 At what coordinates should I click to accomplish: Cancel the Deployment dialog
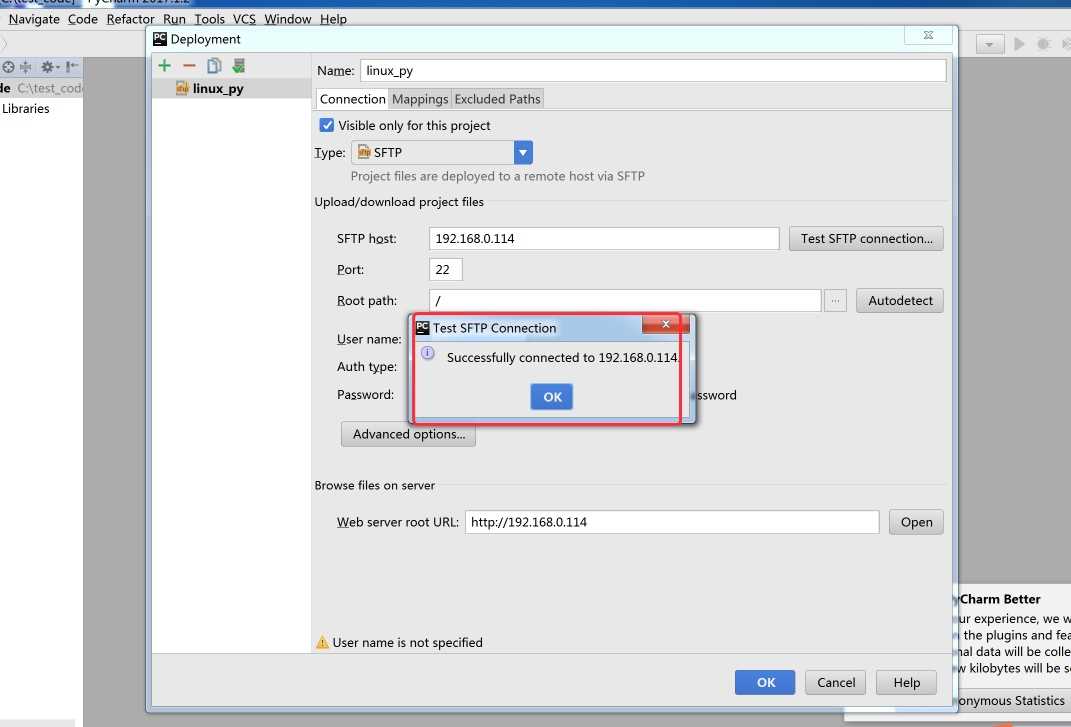point(835,683)
